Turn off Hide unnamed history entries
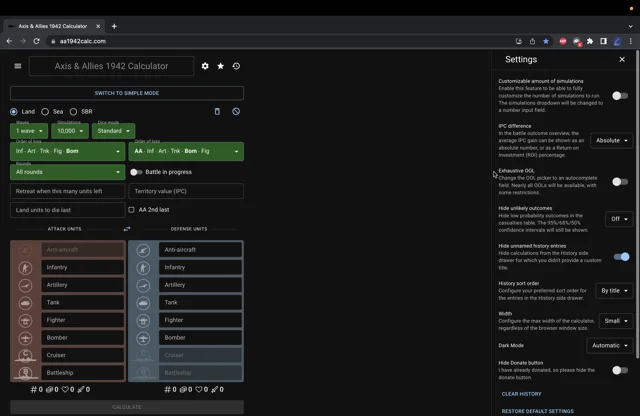This screenshot has width=640, height=416. (621, 257)
